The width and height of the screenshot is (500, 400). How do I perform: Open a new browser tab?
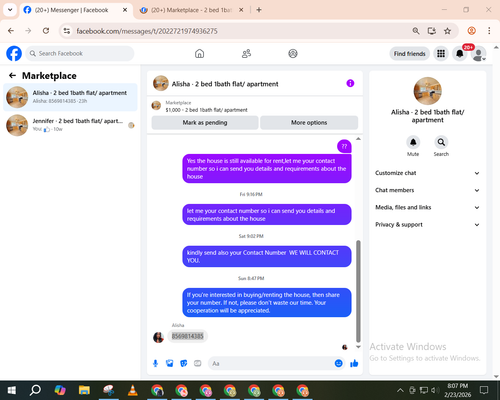tap(259, 10)
